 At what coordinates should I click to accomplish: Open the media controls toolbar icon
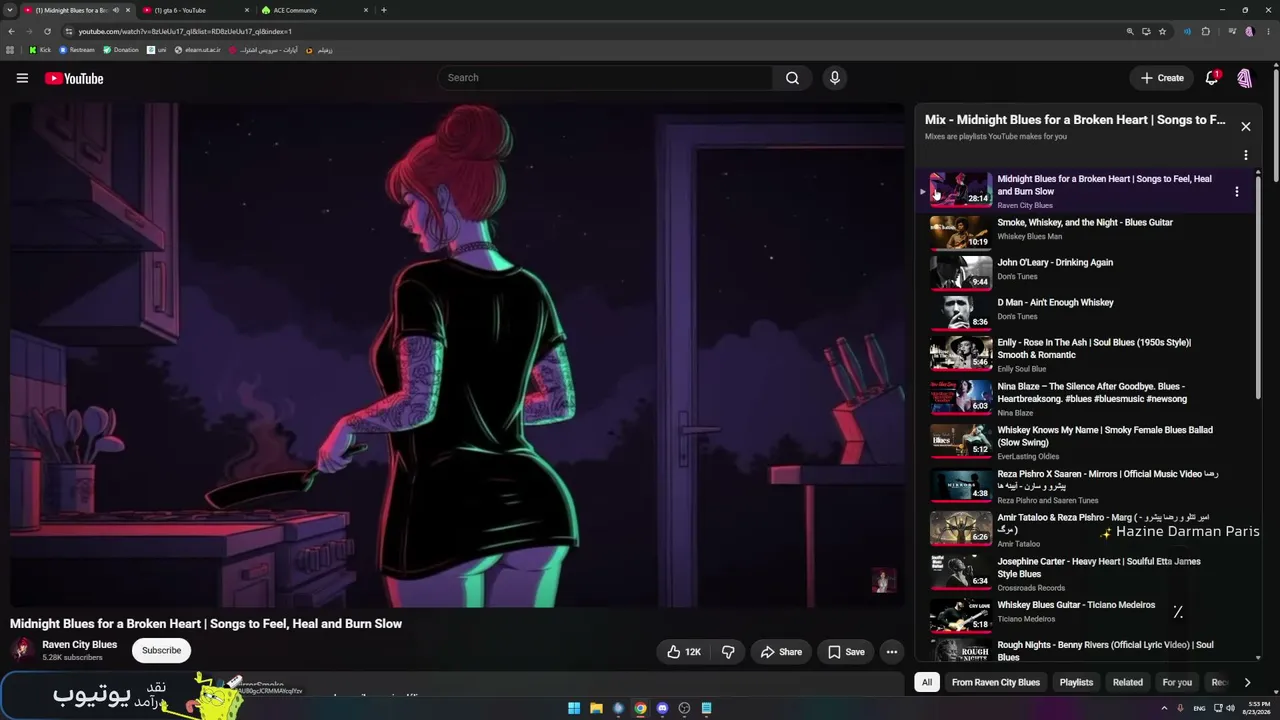[x=1232, y=31]
